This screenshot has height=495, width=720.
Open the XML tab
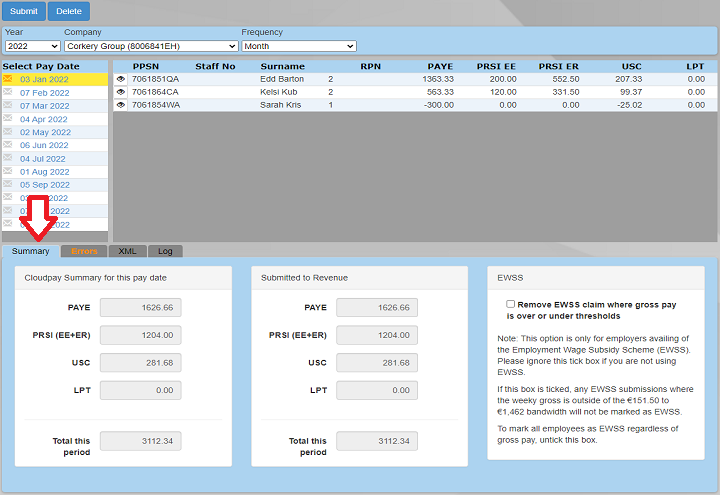coord(127,251)
